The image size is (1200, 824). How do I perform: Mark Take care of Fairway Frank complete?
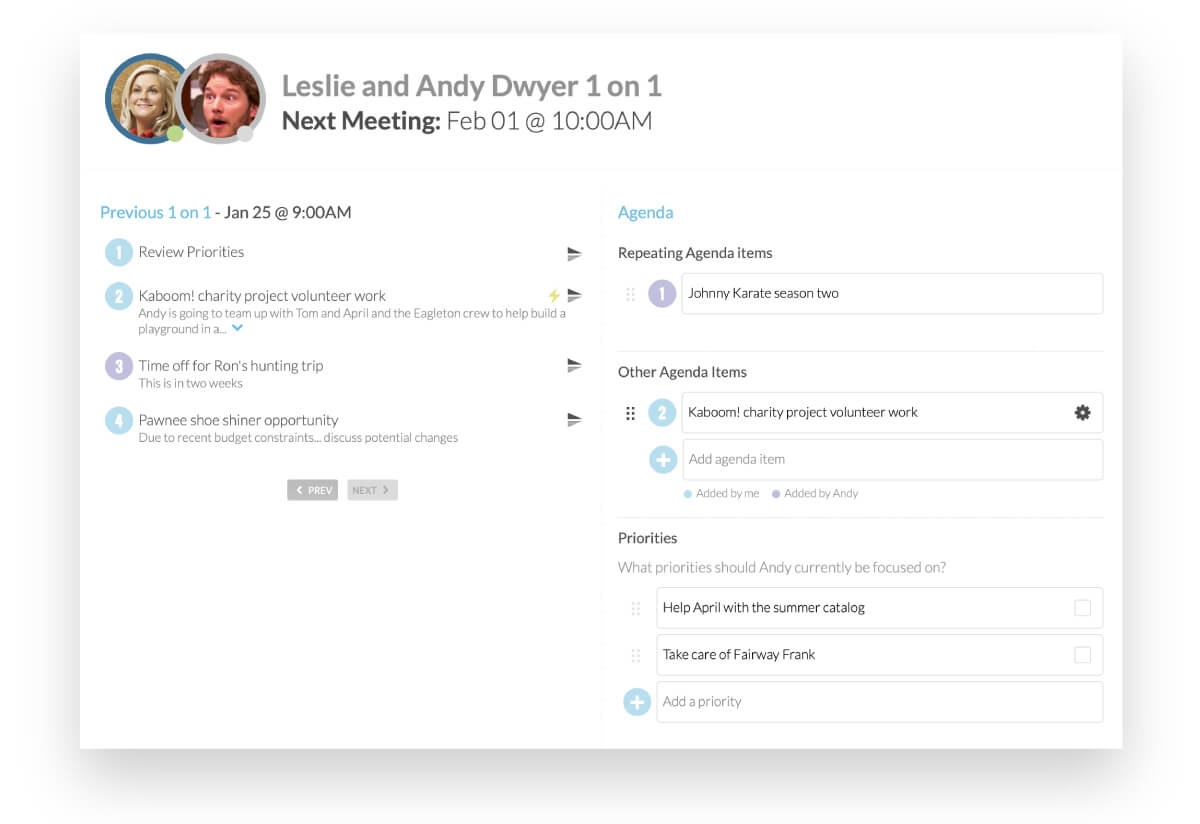point(1083,654)
